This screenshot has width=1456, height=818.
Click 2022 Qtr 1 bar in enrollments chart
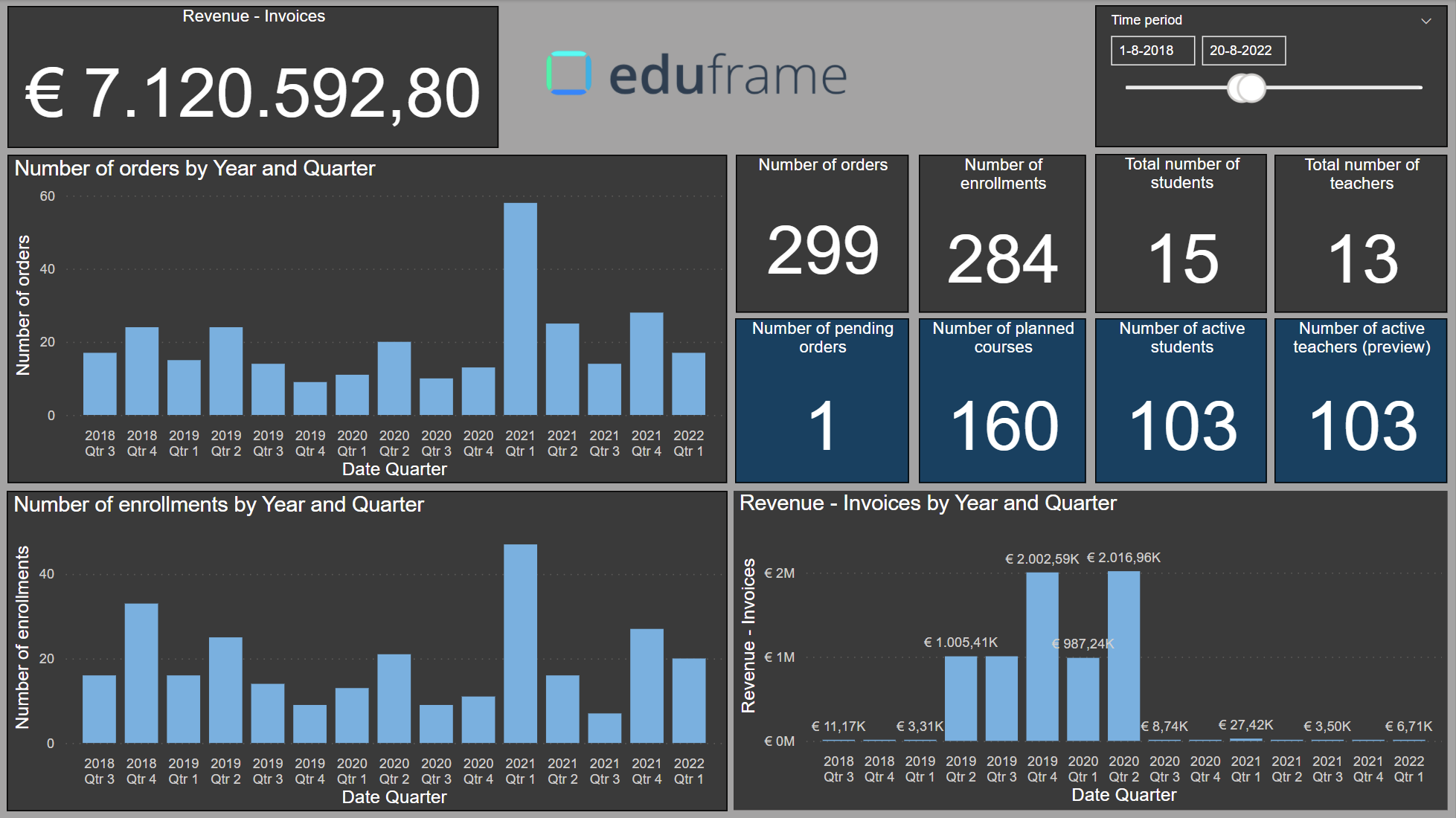coord(689,701)
